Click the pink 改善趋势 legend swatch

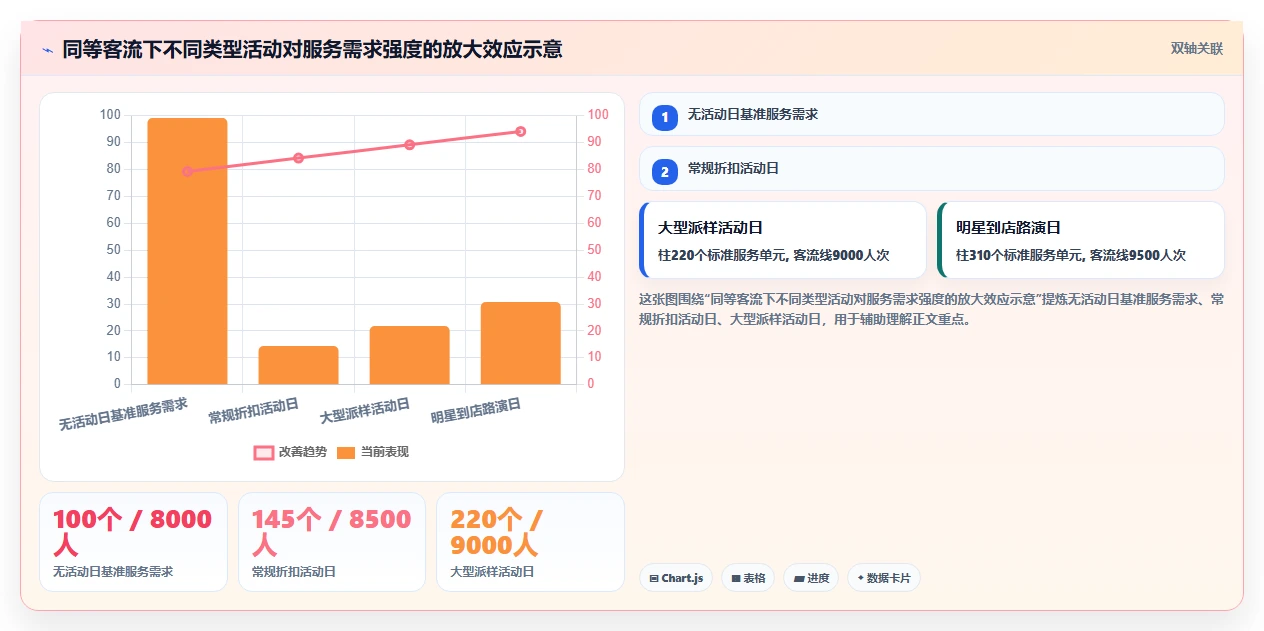[264, 452]
